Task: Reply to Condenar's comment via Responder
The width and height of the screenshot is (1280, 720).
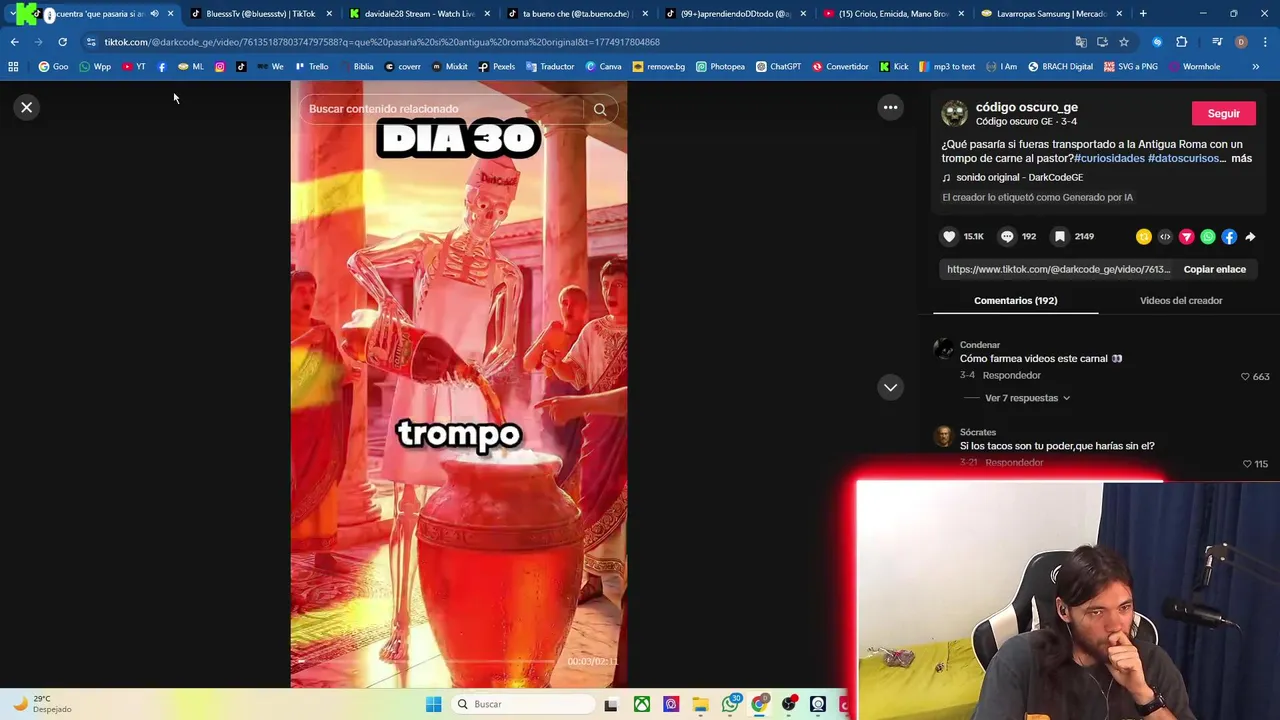Action: point(1011,375)
